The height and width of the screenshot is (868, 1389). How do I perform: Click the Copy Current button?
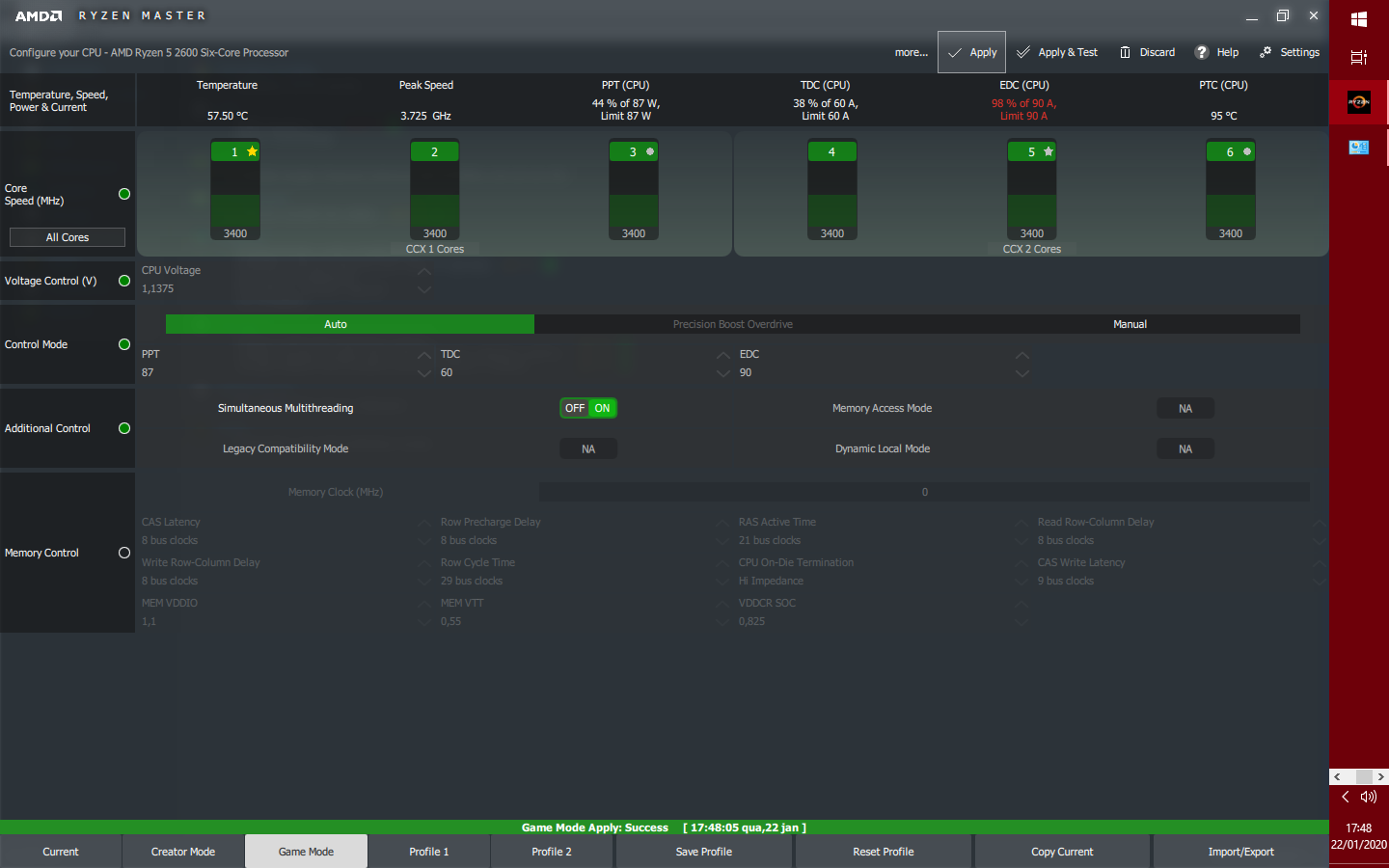pos(1062,852)
